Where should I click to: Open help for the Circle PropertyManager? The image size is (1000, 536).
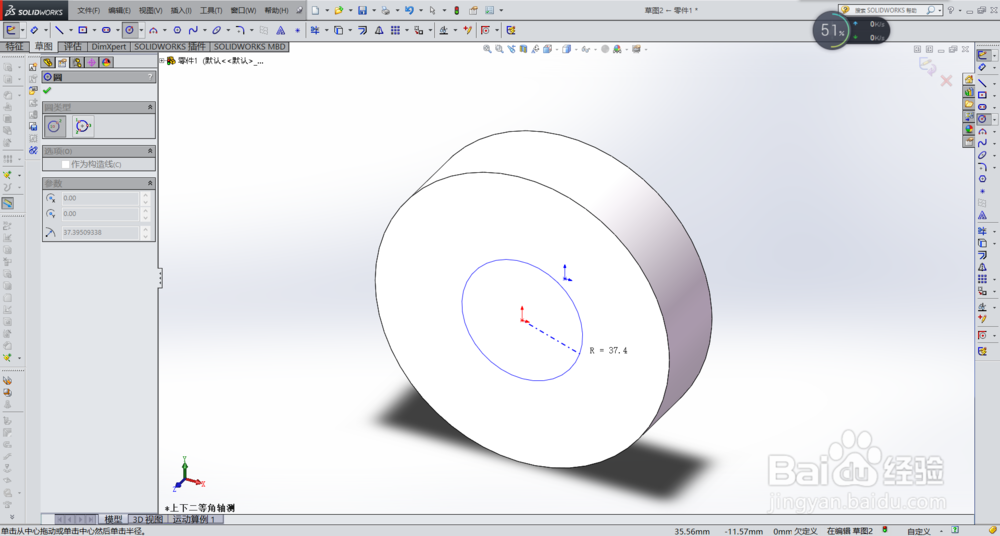click(x=151, y=77)
